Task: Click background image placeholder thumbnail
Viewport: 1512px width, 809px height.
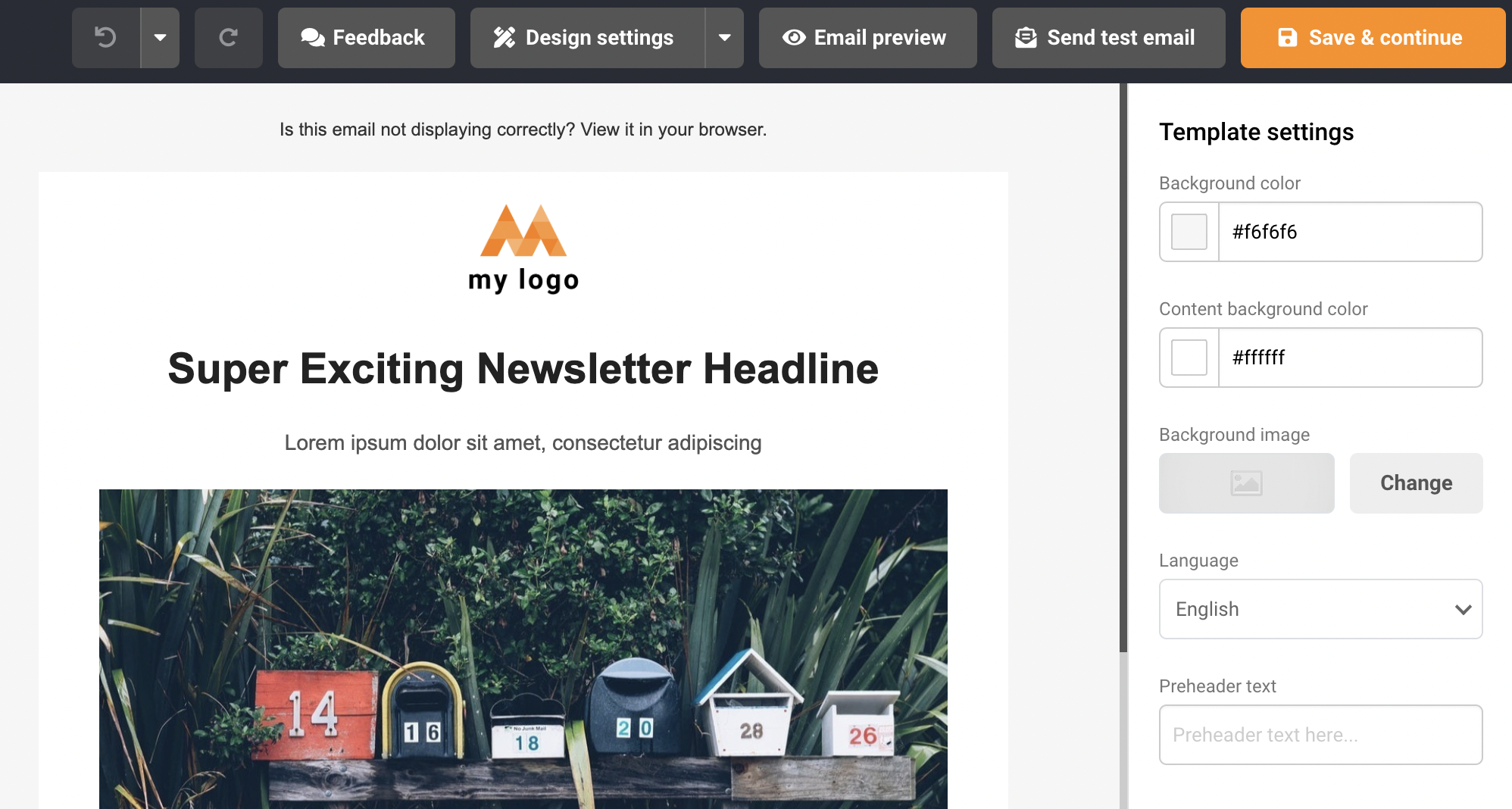Action: [1247, 483]
